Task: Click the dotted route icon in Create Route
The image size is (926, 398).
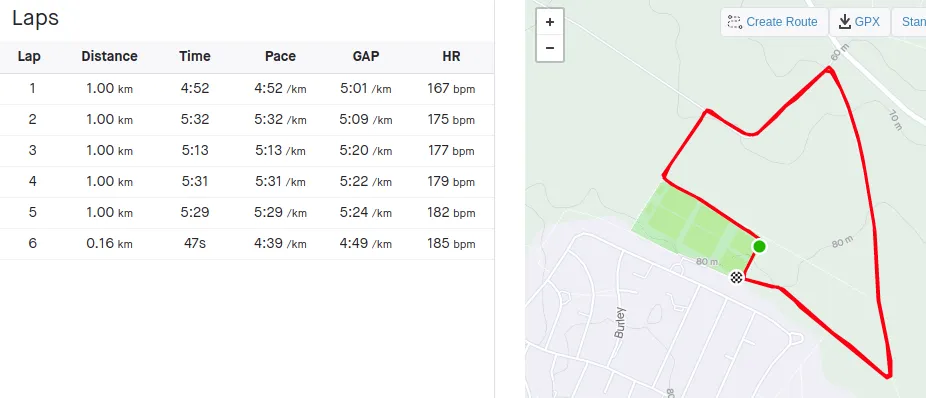Action: click(x=734, y=22)
